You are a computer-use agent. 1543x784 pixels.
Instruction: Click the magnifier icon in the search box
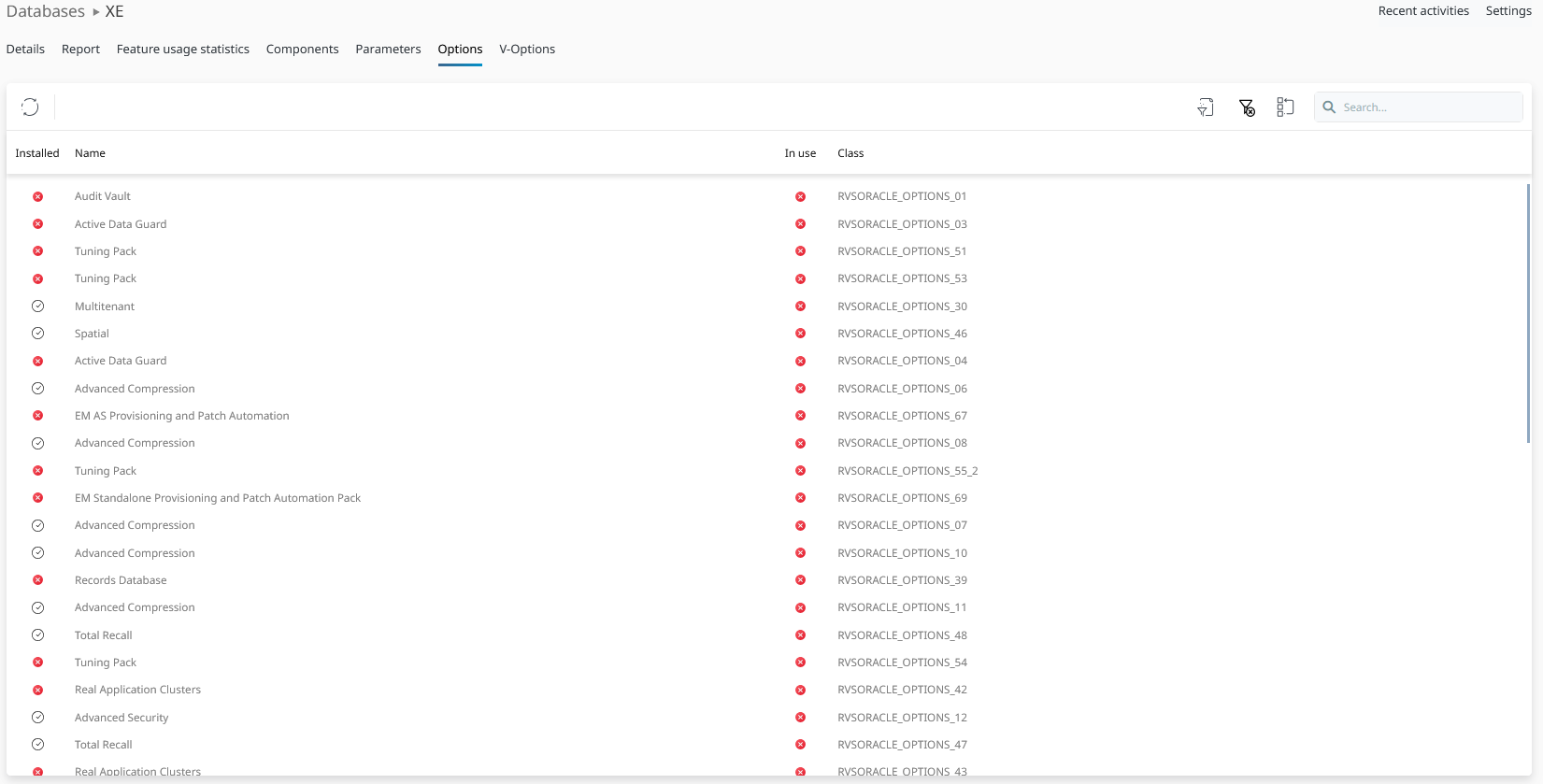click(1329, 107)
